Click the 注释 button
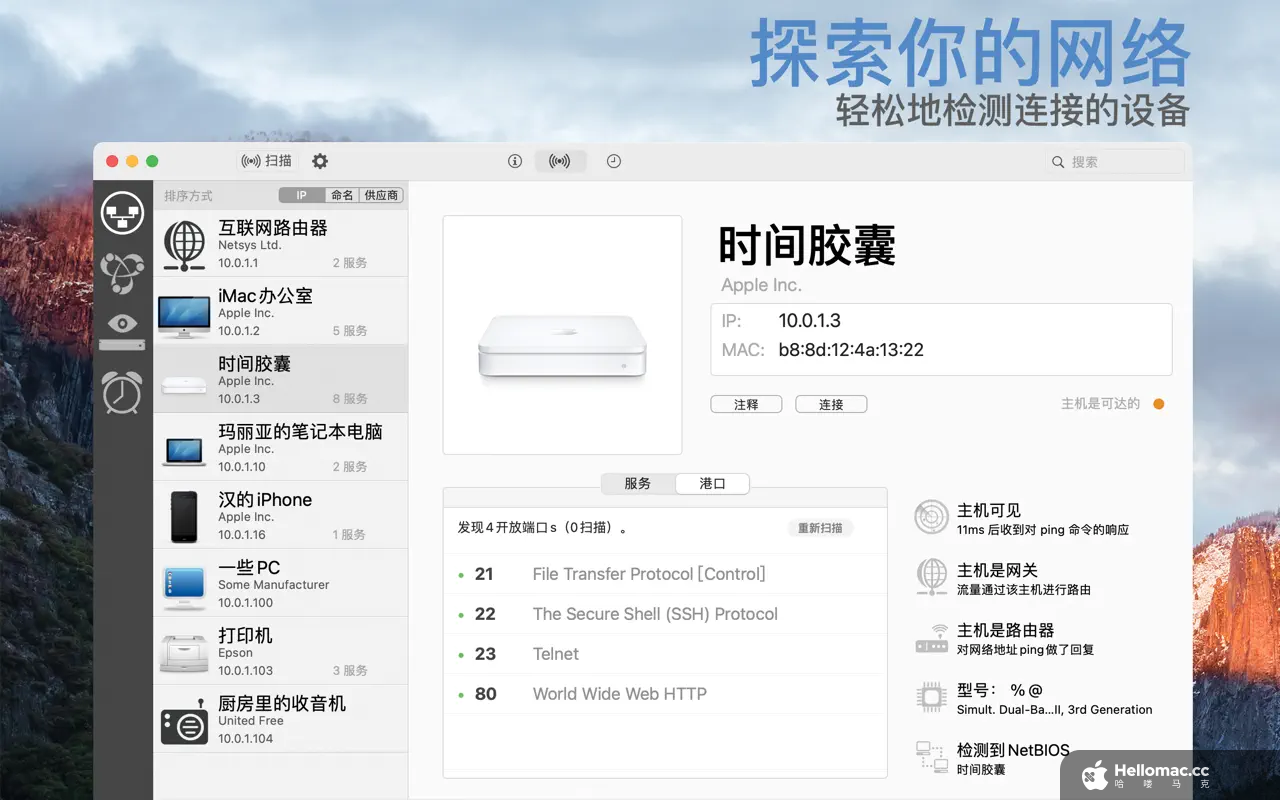Viewport: 1280px width, 800px height. click(x=746, y=404)
